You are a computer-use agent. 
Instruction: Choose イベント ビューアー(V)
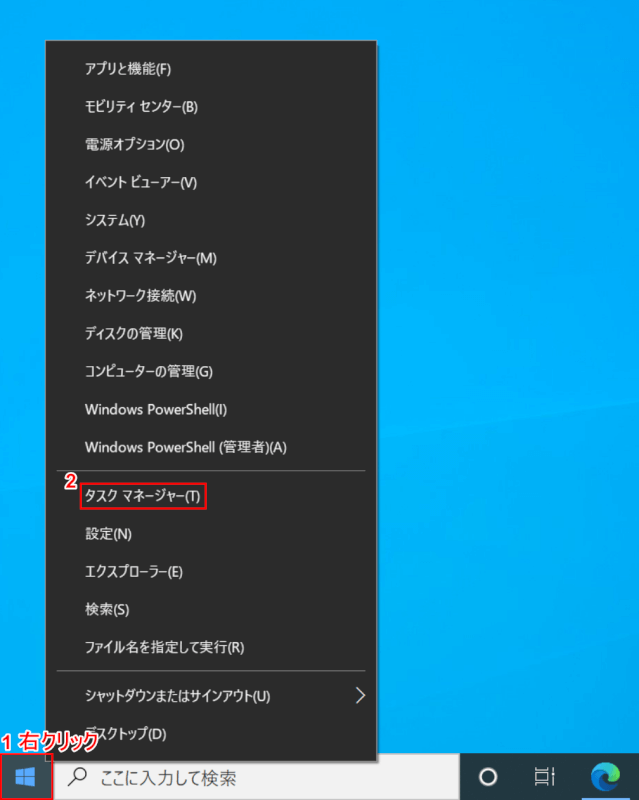(211, 182)
